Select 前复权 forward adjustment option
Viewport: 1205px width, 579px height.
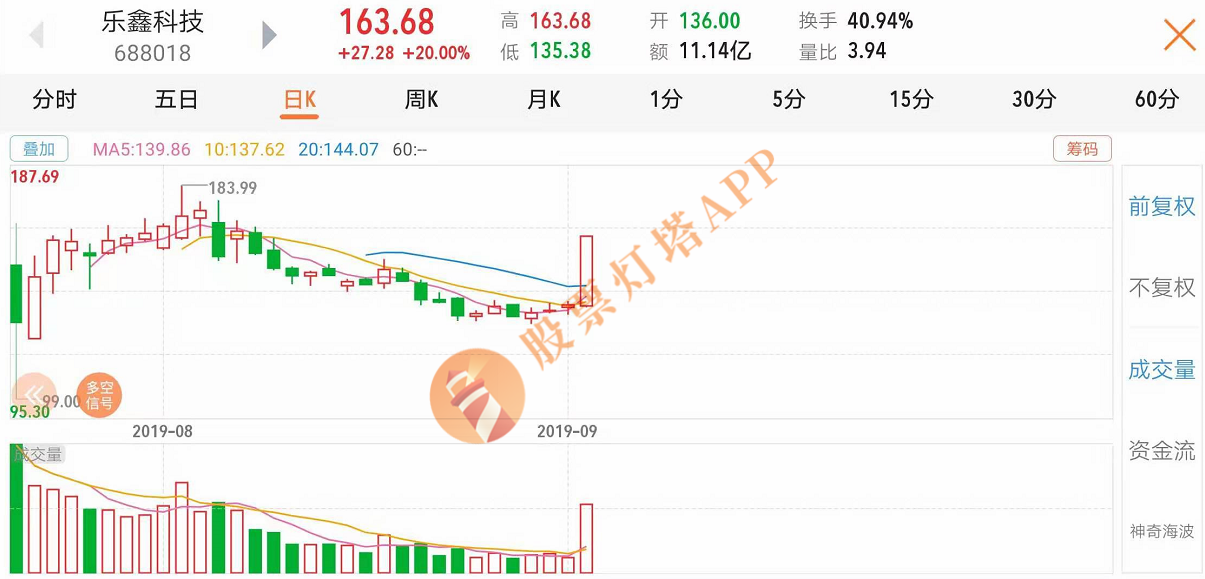click(1162, 207)
